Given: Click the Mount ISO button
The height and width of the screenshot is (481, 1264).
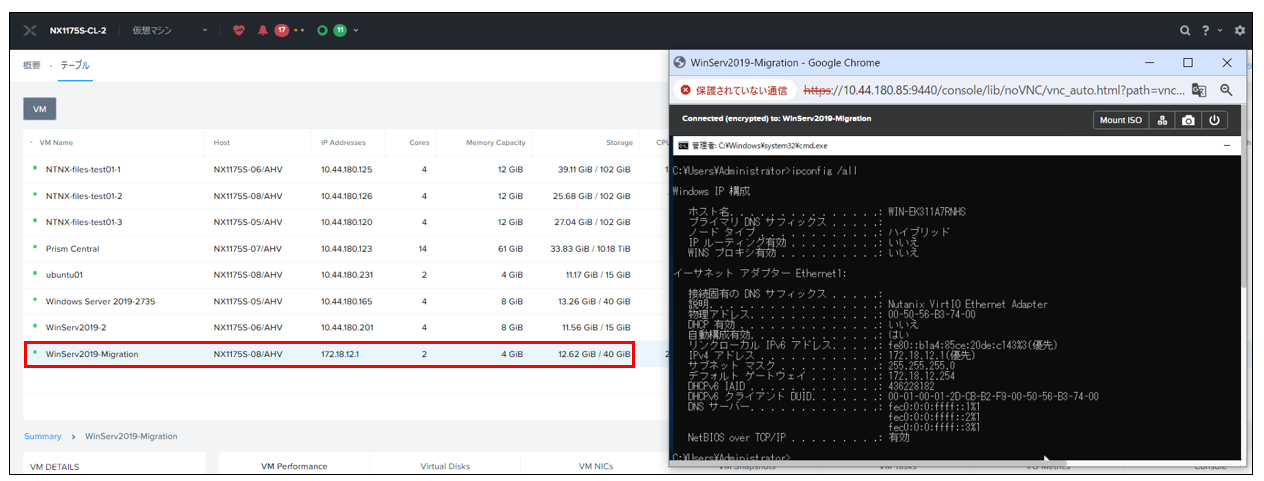Looking at the screenshot, I should (1120, 120).
